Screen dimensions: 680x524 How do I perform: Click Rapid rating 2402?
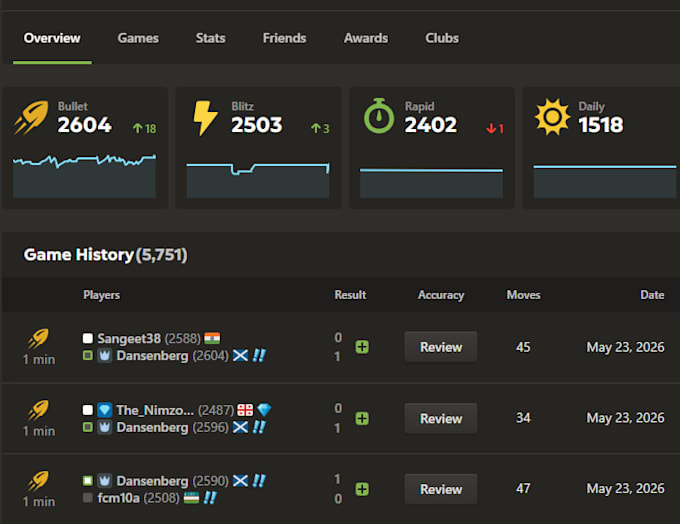[x=431, y=125]
